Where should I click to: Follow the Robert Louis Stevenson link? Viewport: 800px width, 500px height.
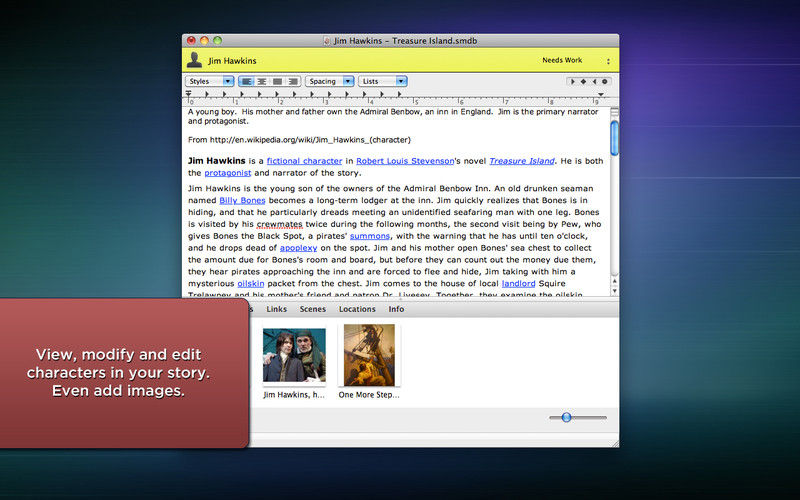405,161
